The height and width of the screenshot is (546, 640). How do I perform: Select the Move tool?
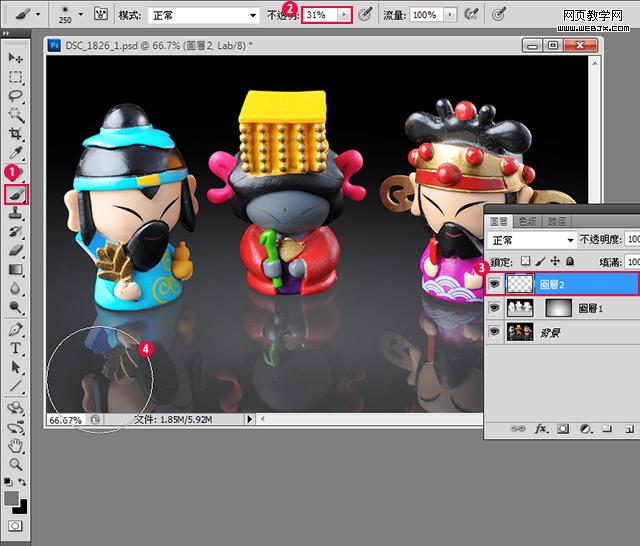point(16,58)
